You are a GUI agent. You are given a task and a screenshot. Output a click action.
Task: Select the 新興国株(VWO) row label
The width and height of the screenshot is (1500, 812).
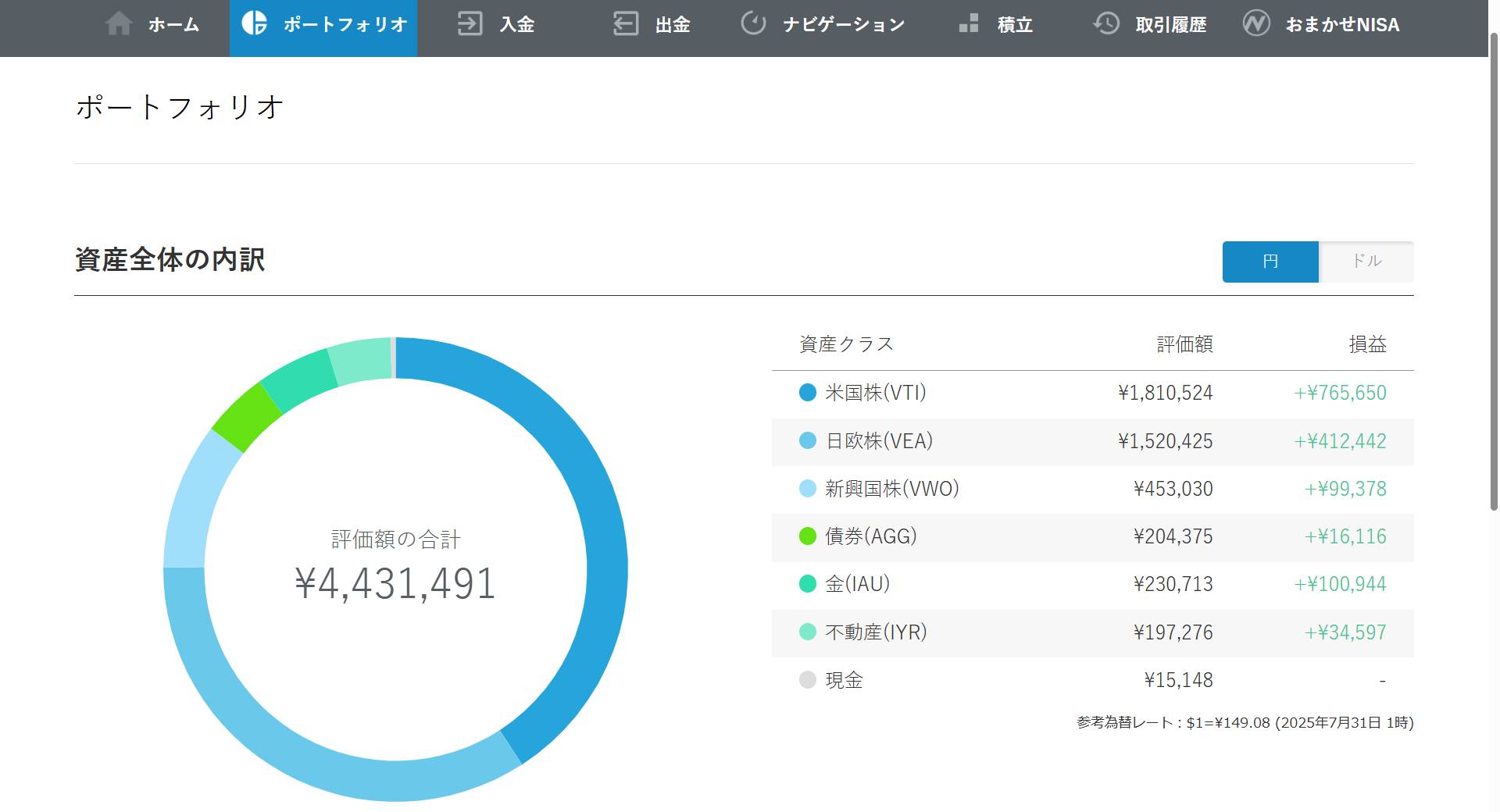coord(892,489)
